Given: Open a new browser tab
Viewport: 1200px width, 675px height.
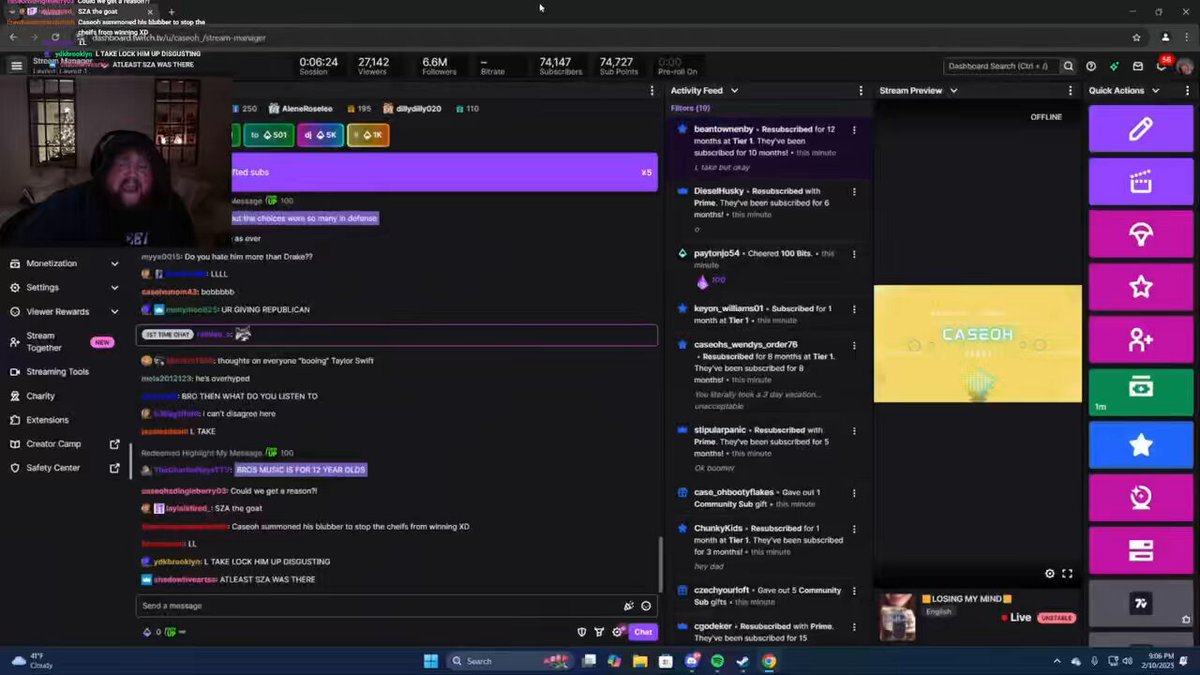Looking at the screenshot, I should 171,12.
